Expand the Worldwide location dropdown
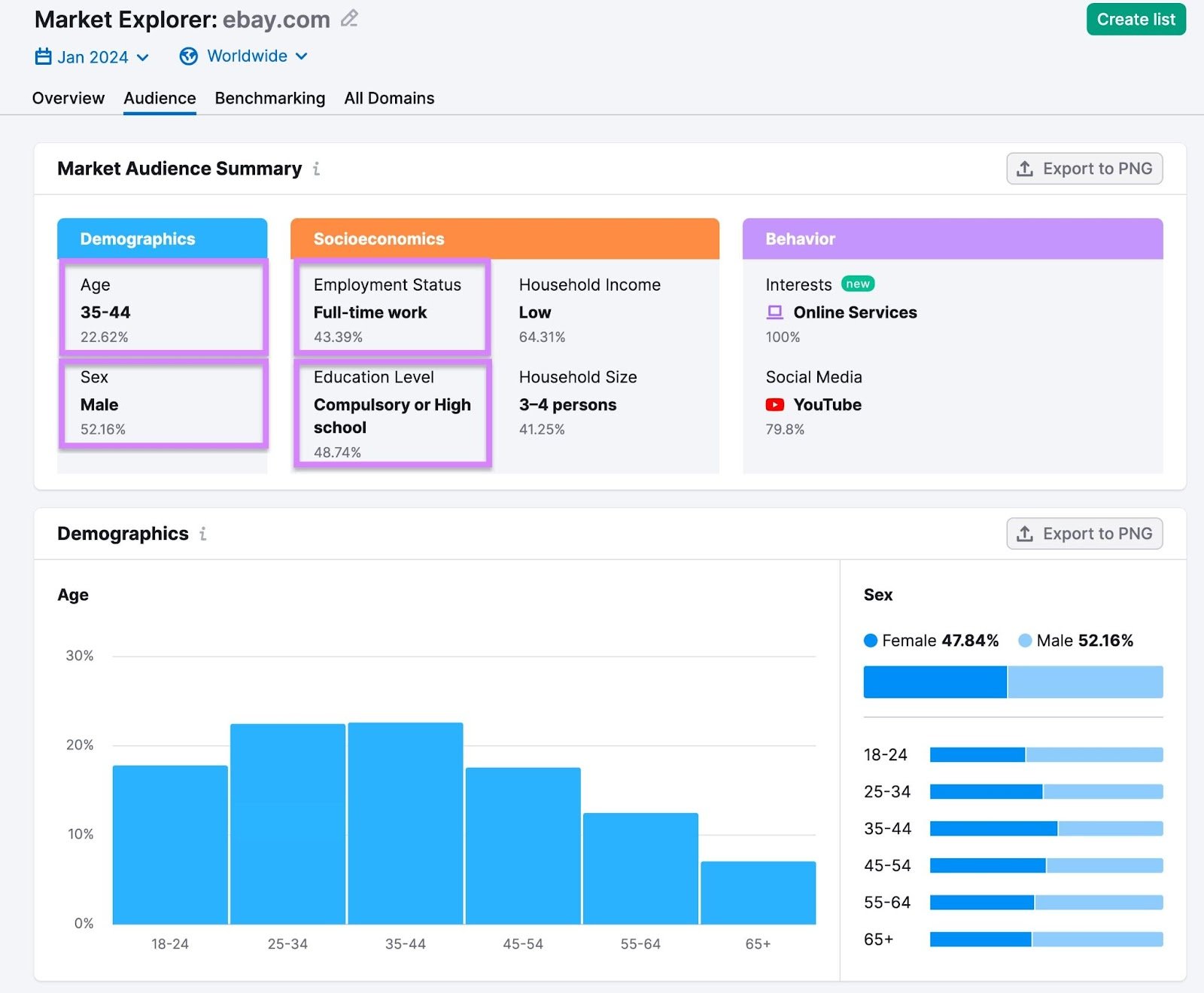This screenshot has height=993, width=1204. (x=247, y=56)
